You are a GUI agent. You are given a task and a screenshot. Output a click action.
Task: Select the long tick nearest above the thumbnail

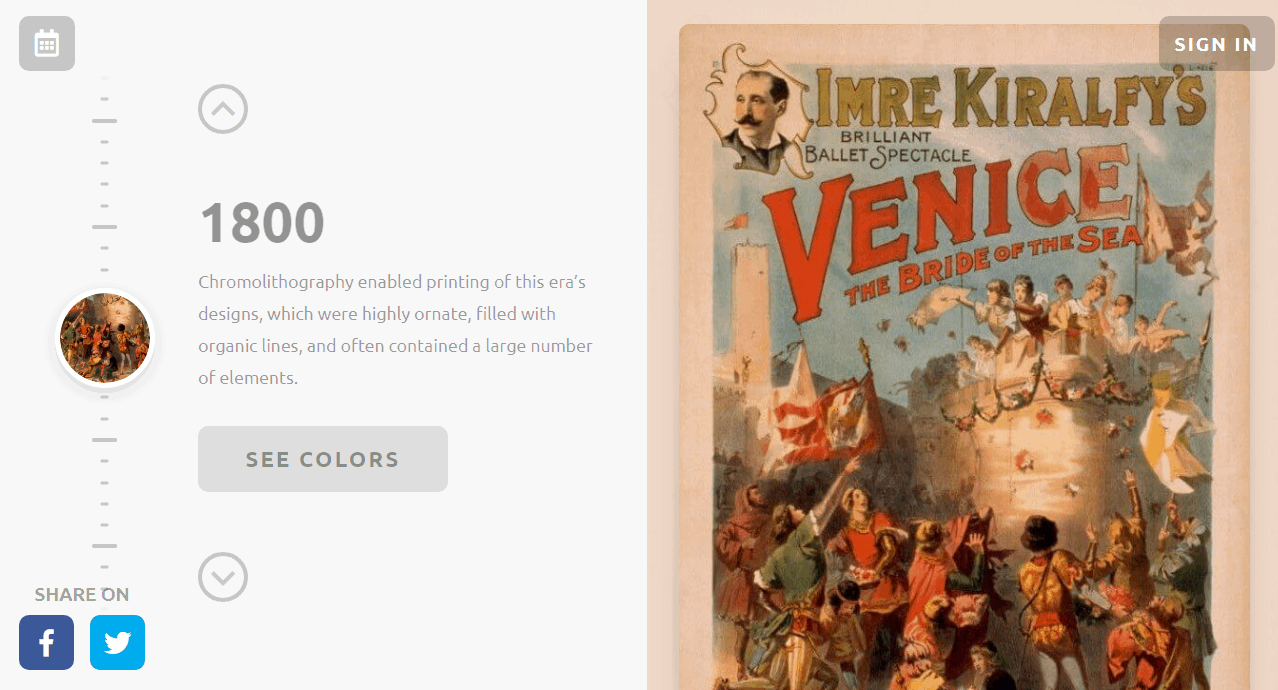pyautogui.click(x=105, y=227)
